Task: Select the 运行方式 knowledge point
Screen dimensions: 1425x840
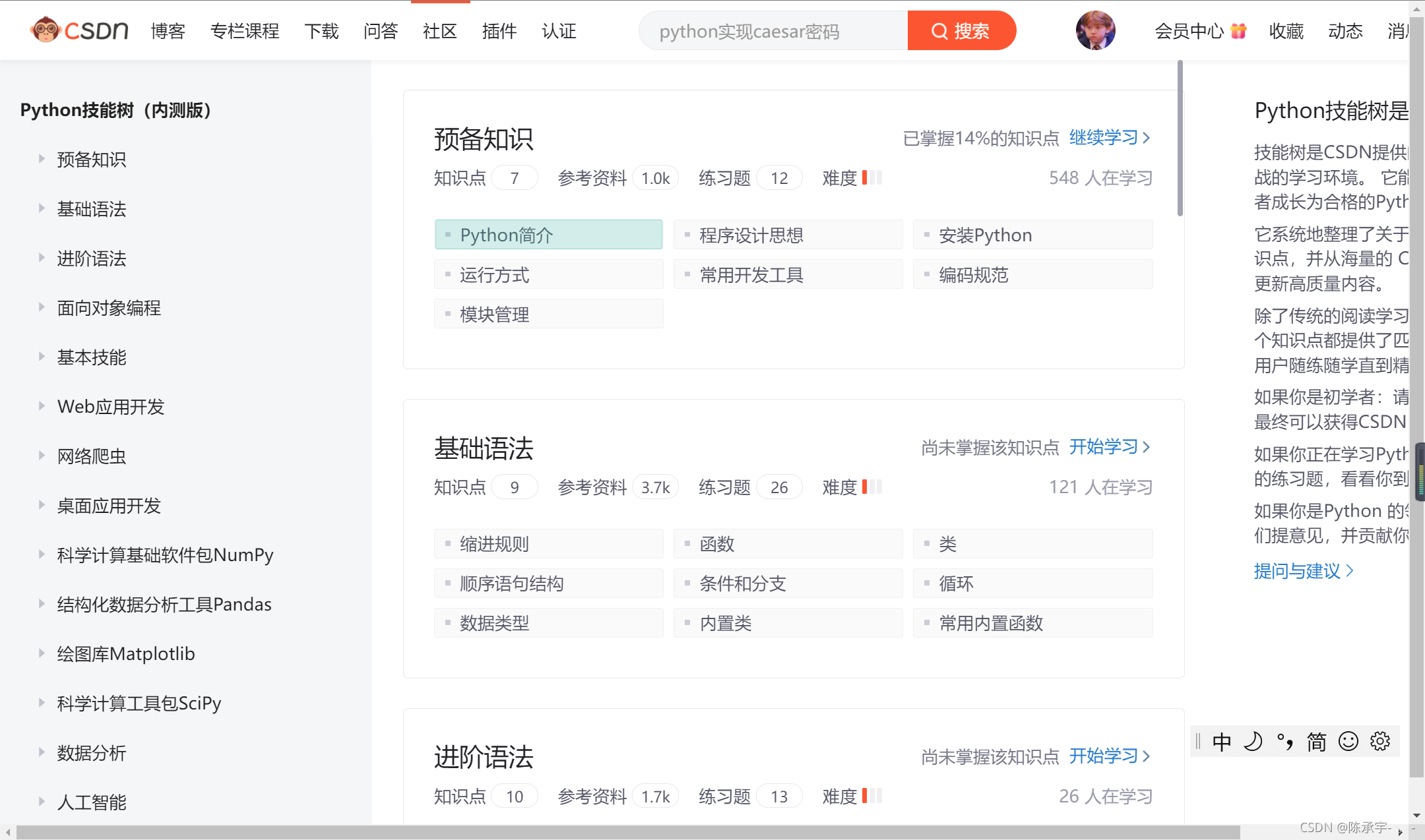Action: pyautogui.click(x=549, y=274)
